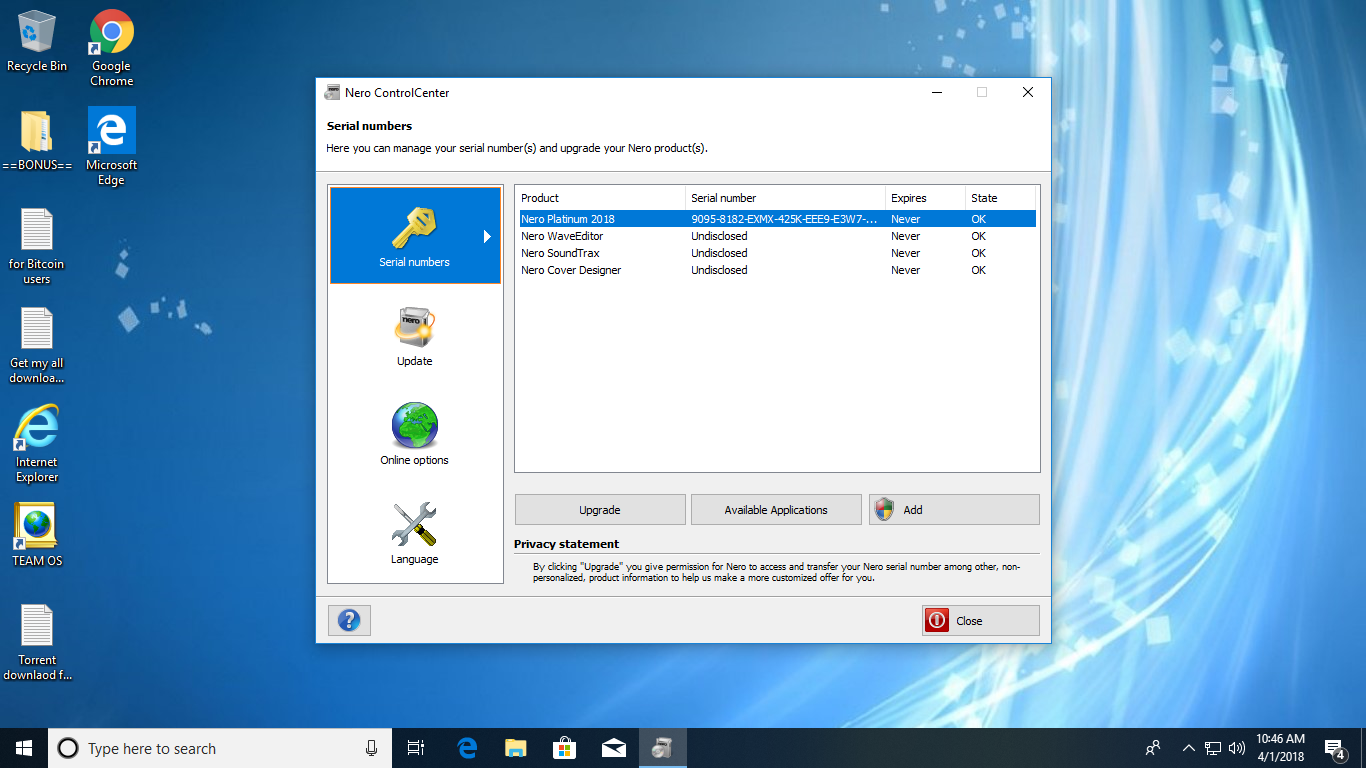Click the OK state for Nero Cover Designer

[x=978, y=270]
